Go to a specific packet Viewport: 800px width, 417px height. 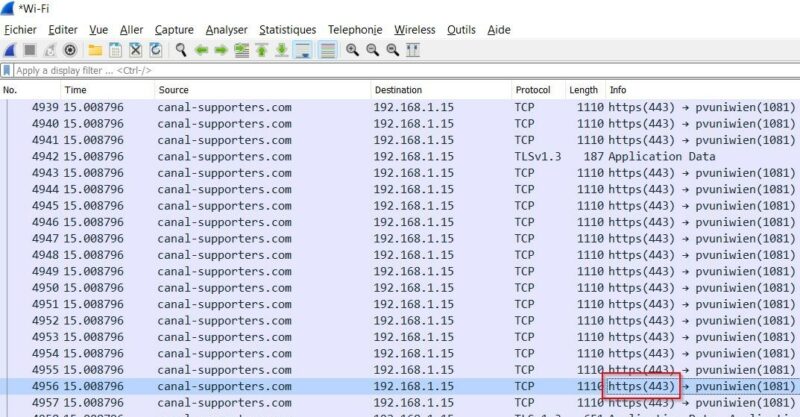point(241,50)
